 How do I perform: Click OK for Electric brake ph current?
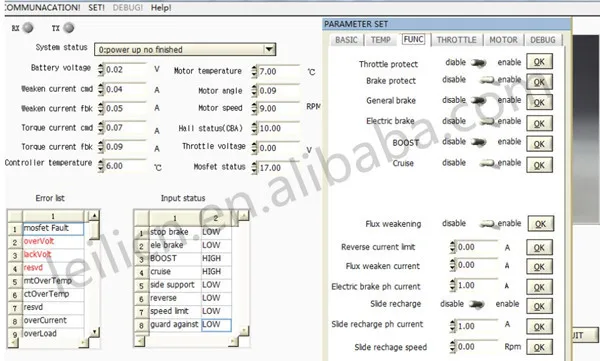tap(539, 287)
